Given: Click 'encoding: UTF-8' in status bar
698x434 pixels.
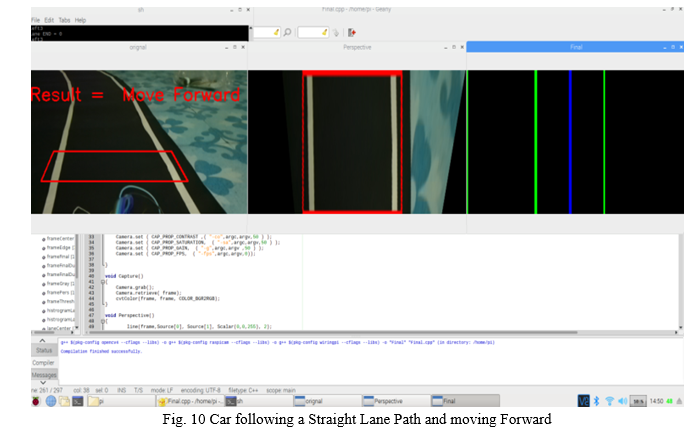Looking at the screenshot, I should (x=200, y=390).
